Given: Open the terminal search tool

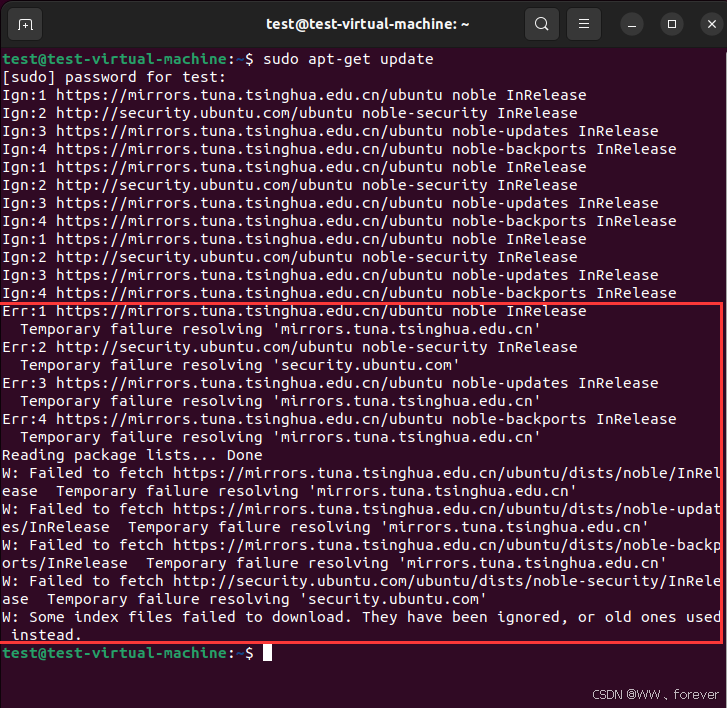Looking at the screenshot, I should (x=541, y=24).
